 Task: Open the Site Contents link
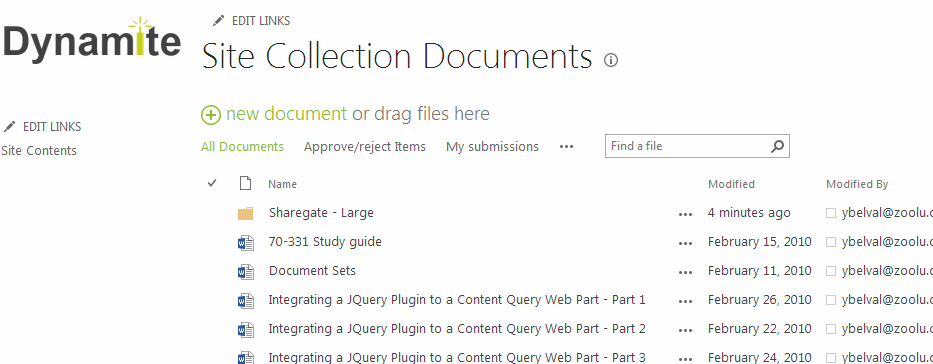39,150
